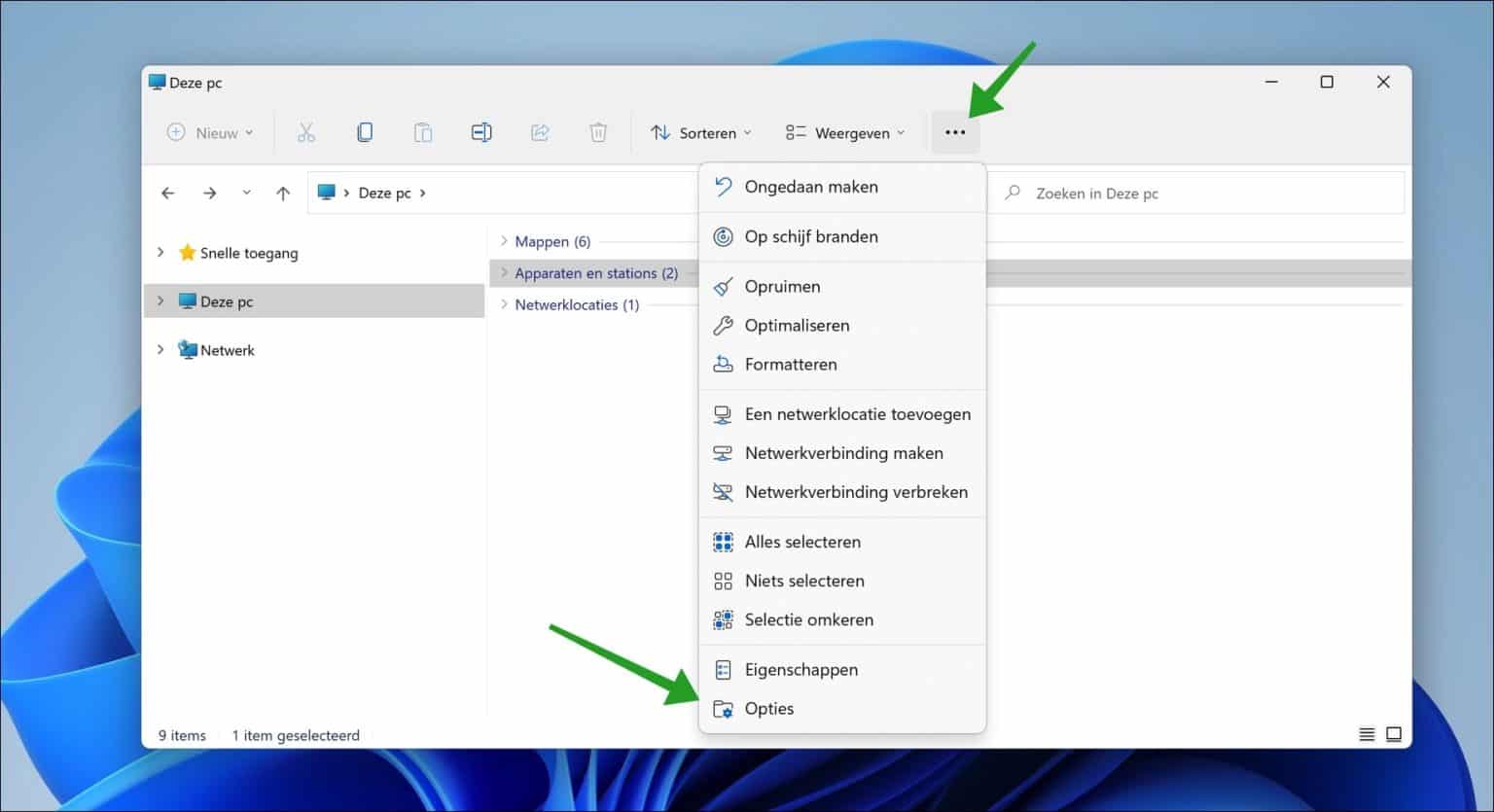Click Deze pc in the breadcrumb bar

[383, 193]
